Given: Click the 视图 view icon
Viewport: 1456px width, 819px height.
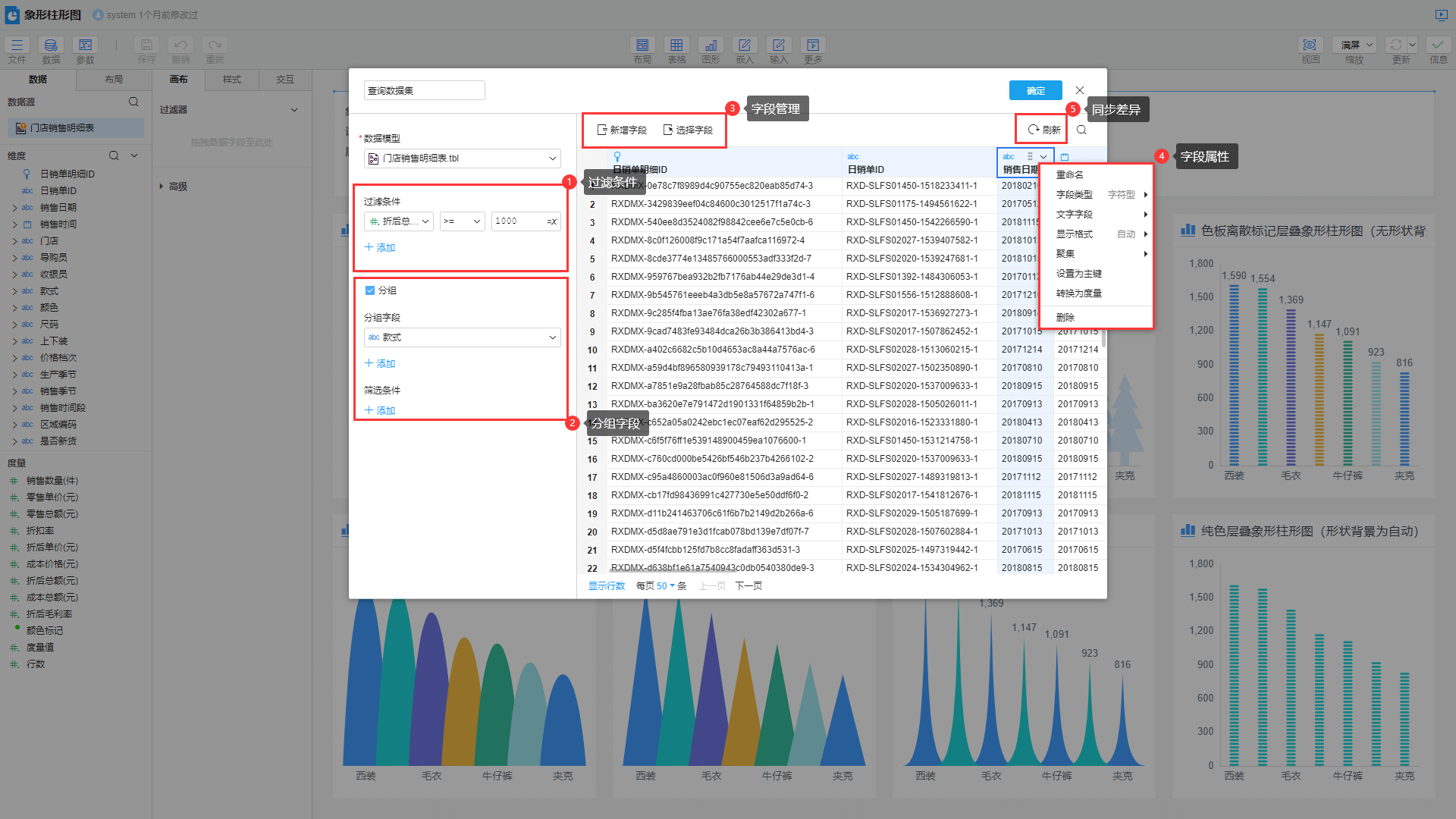Looking at the screenshot, I should point(1310,45).
